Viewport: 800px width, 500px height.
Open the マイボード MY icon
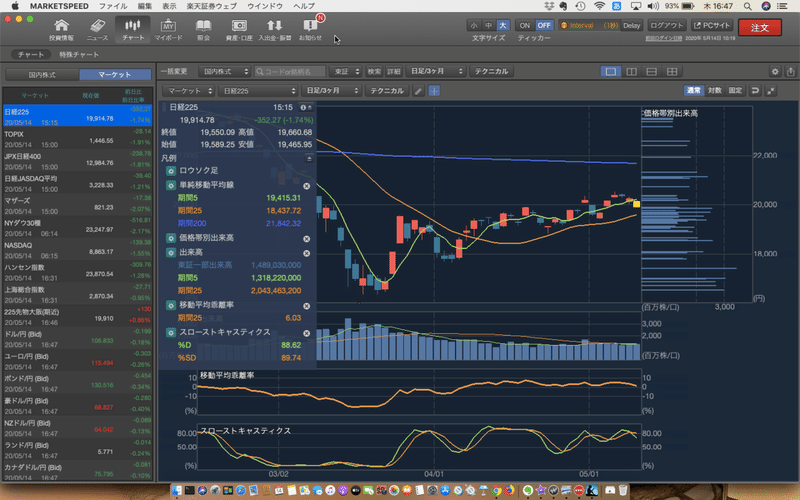(168, 30)
